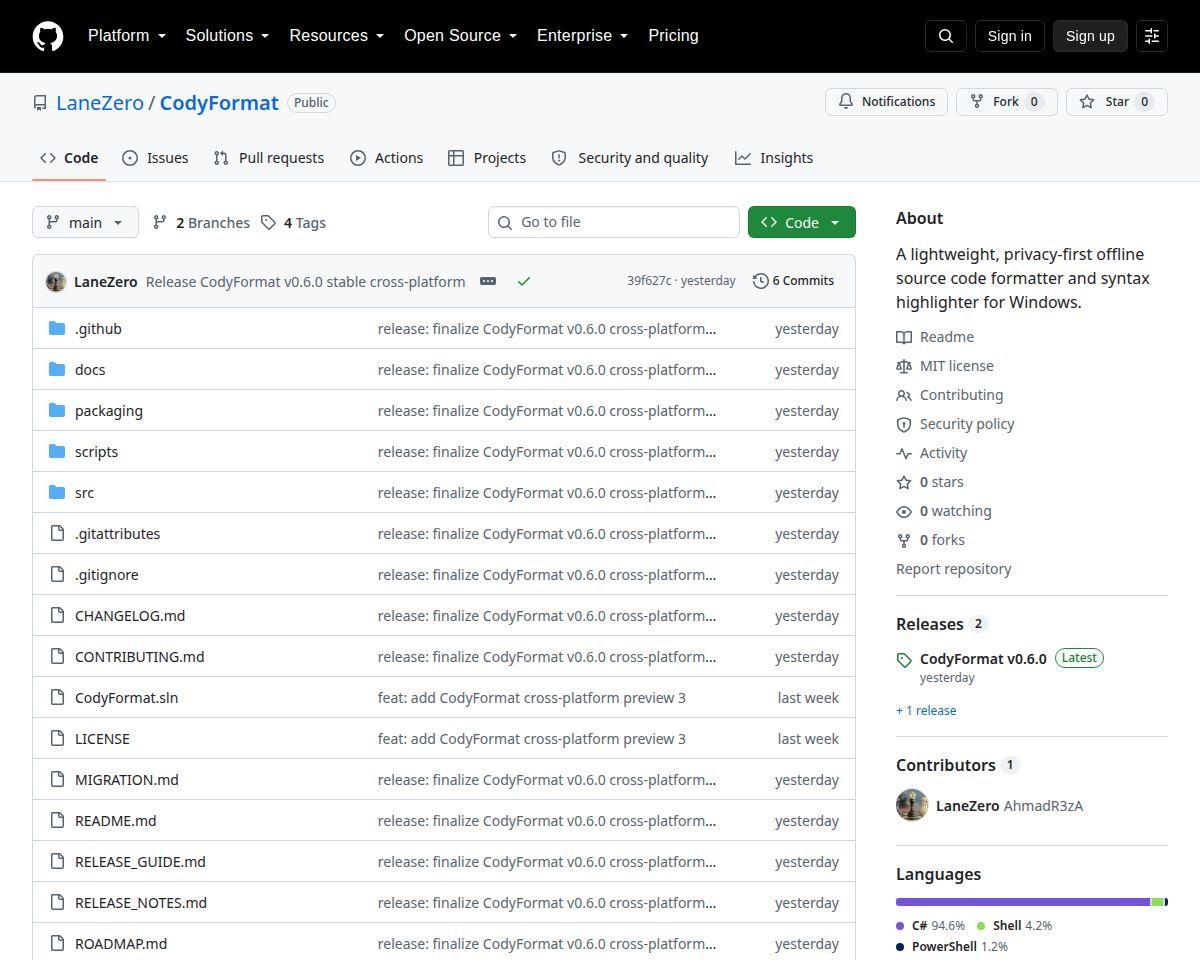Viewport: 1200px width, 960px height.
Task: Open the Resources dropdown menu
Action: (337, 36)
